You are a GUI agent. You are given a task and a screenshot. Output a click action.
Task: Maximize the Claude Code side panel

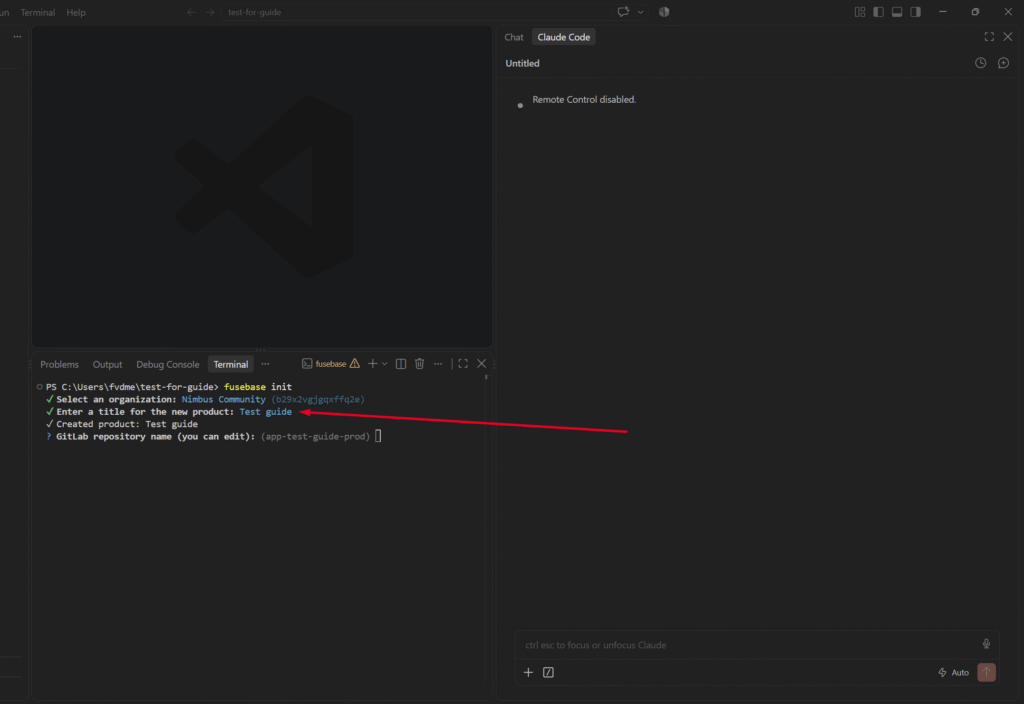(x=989, y=37)
